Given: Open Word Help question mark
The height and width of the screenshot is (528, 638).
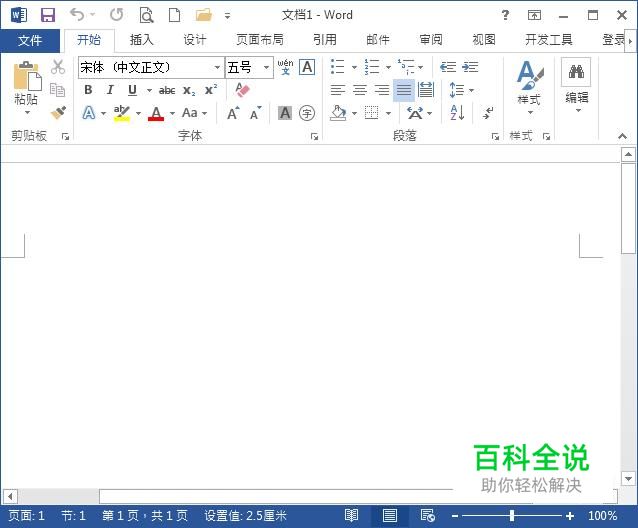Looking at the screenshot, I should point(505,15).
